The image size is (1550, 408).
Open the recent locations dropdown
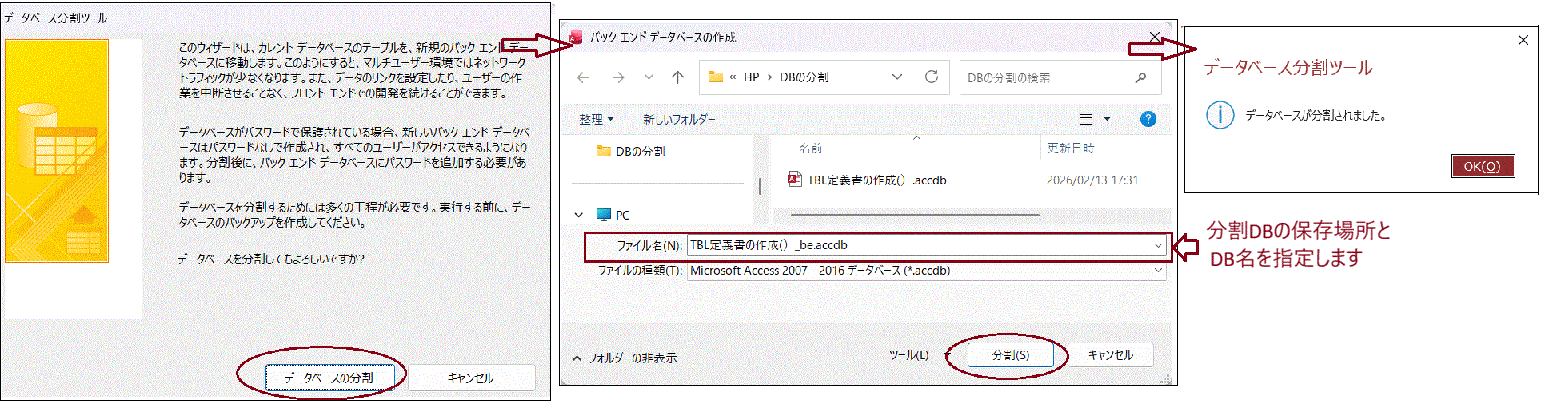[x=647, y=77]
